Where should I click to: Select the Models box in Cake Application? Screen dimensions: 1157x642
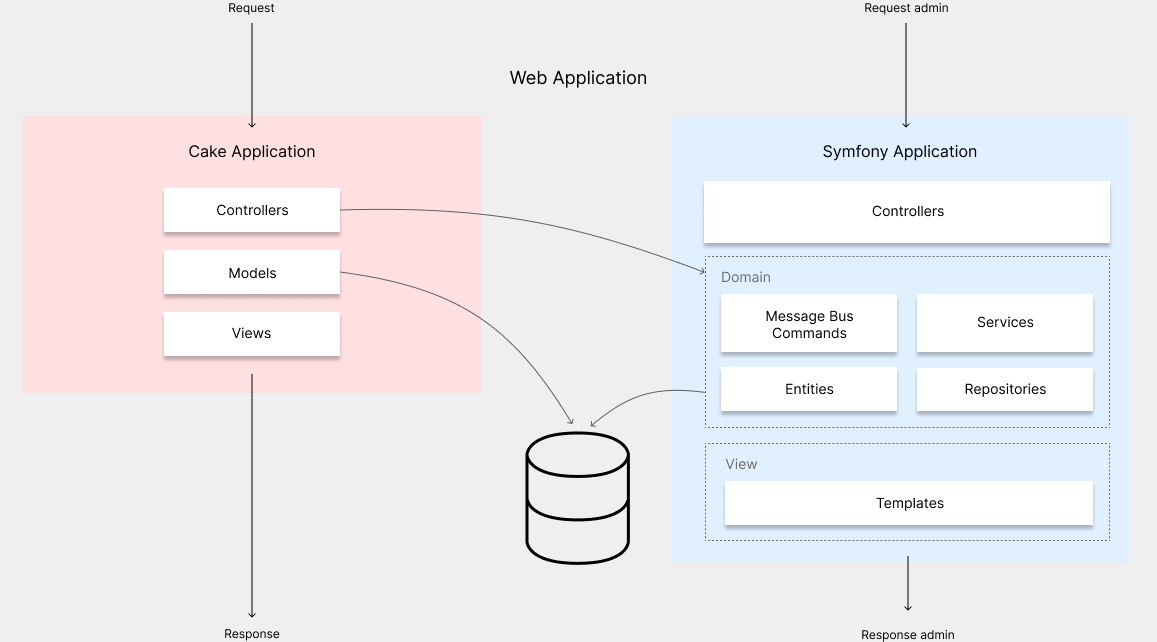point(252,273)
